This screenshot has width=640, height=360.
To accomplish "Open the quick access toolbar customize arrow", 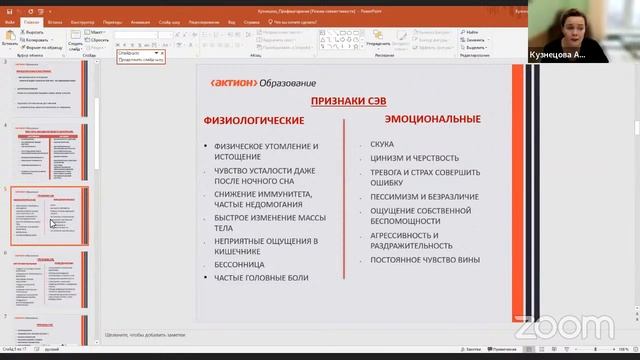I will pos(50,12).
